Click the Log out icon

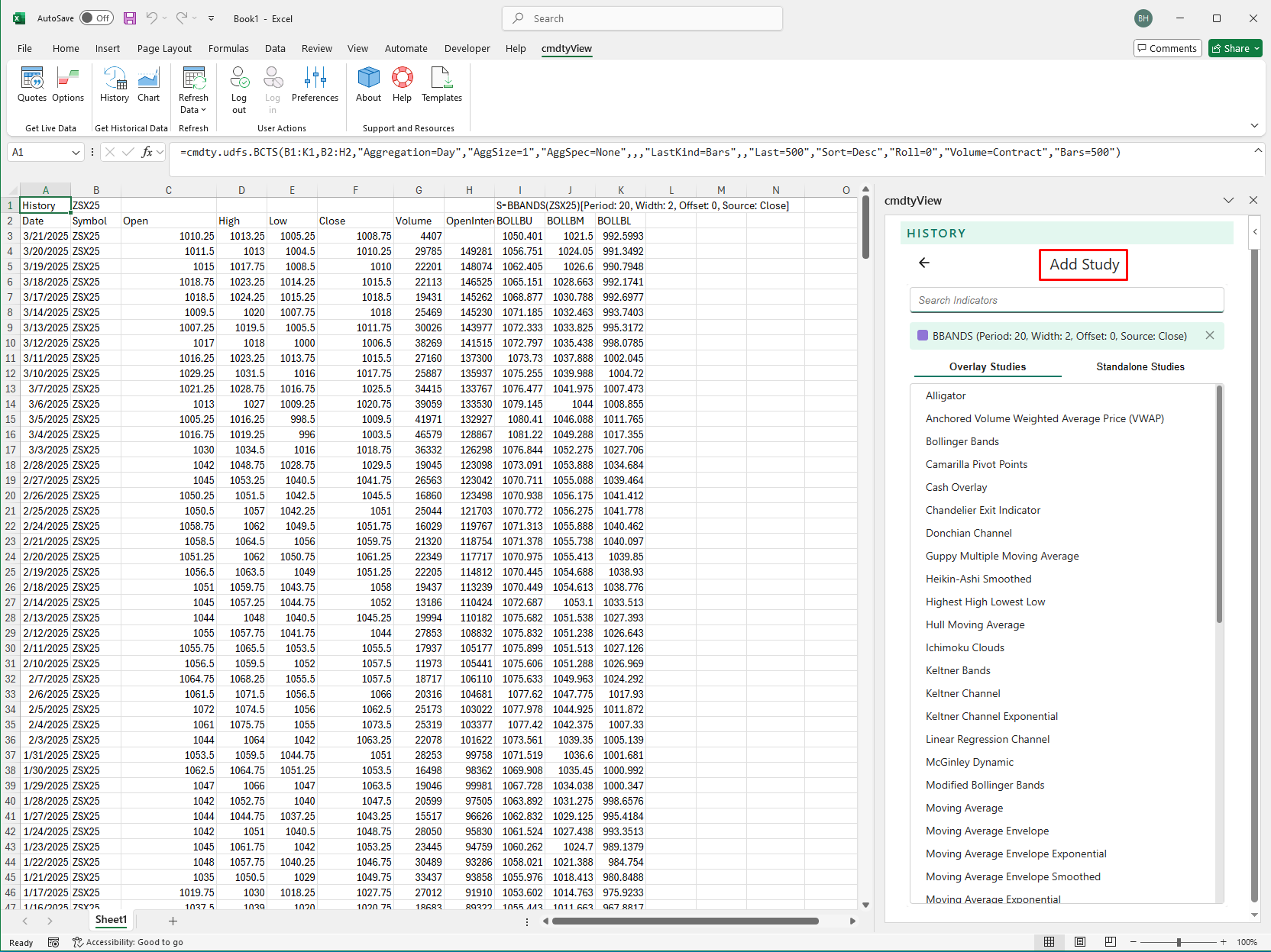239,90
